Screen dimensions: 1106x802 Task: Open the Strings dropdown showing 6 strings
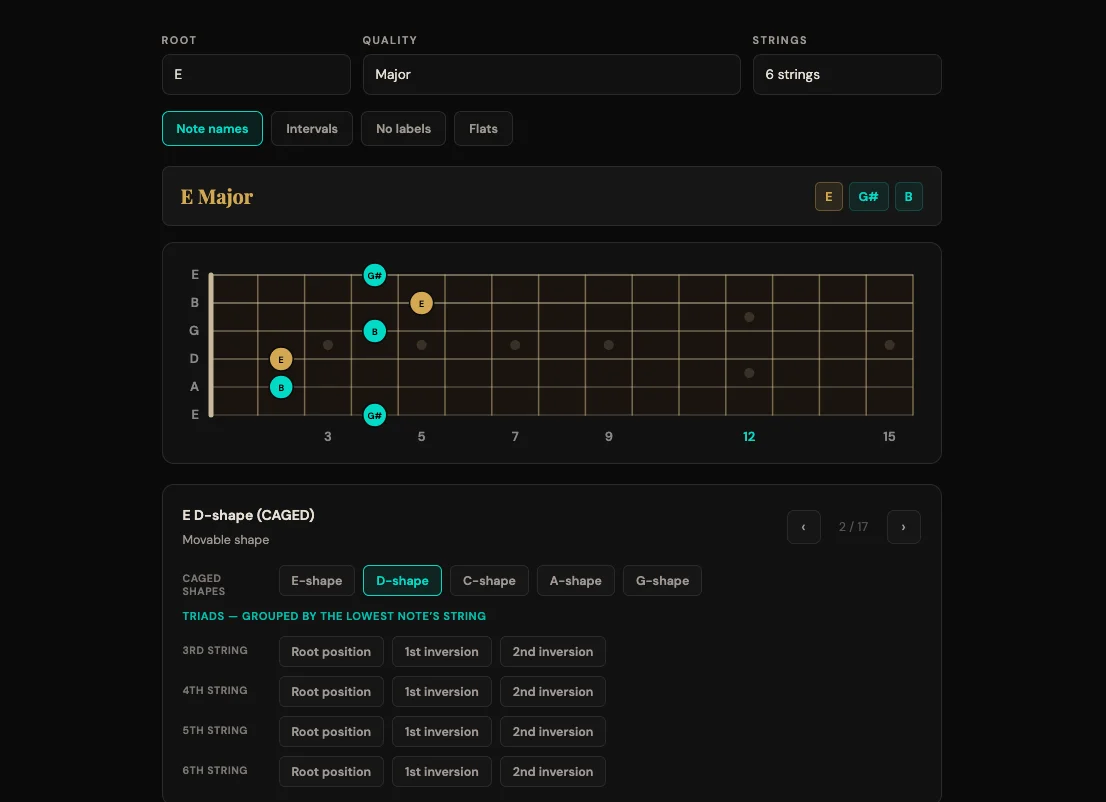(x=846, y=74)
